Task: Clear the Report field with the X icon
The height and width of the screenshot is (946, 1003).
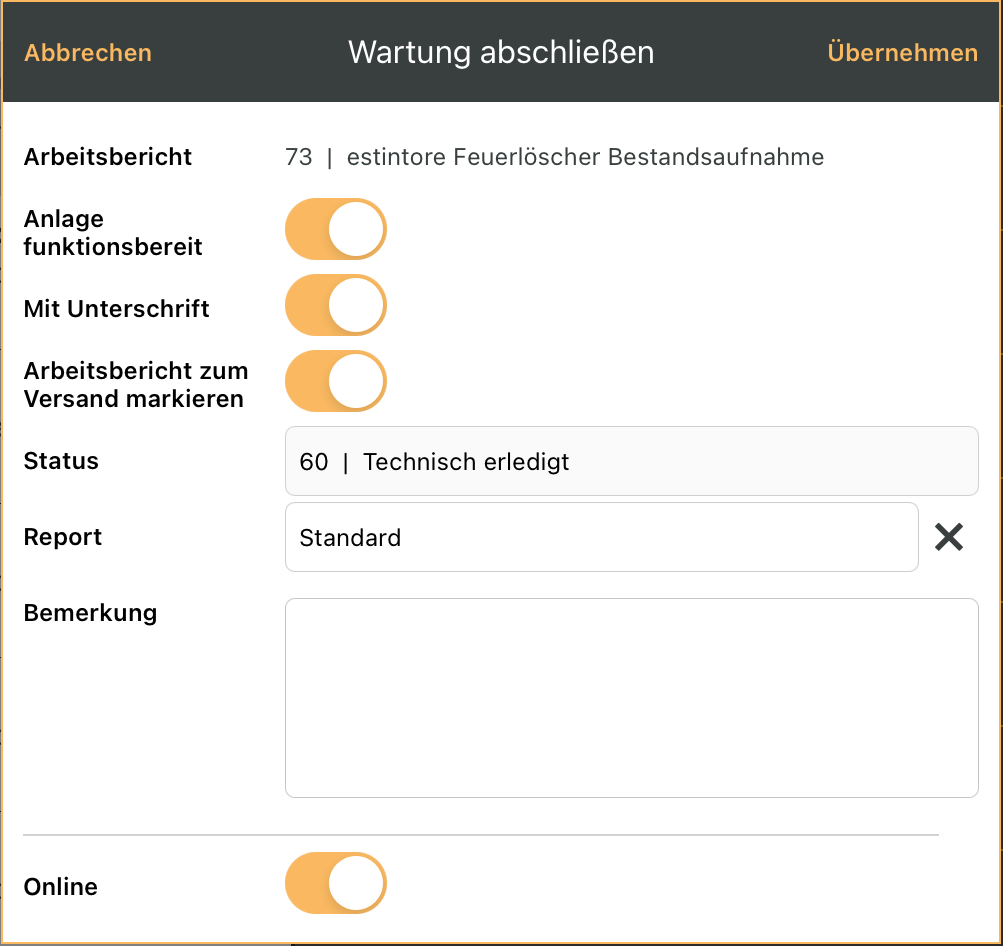Action: [949, 537]
